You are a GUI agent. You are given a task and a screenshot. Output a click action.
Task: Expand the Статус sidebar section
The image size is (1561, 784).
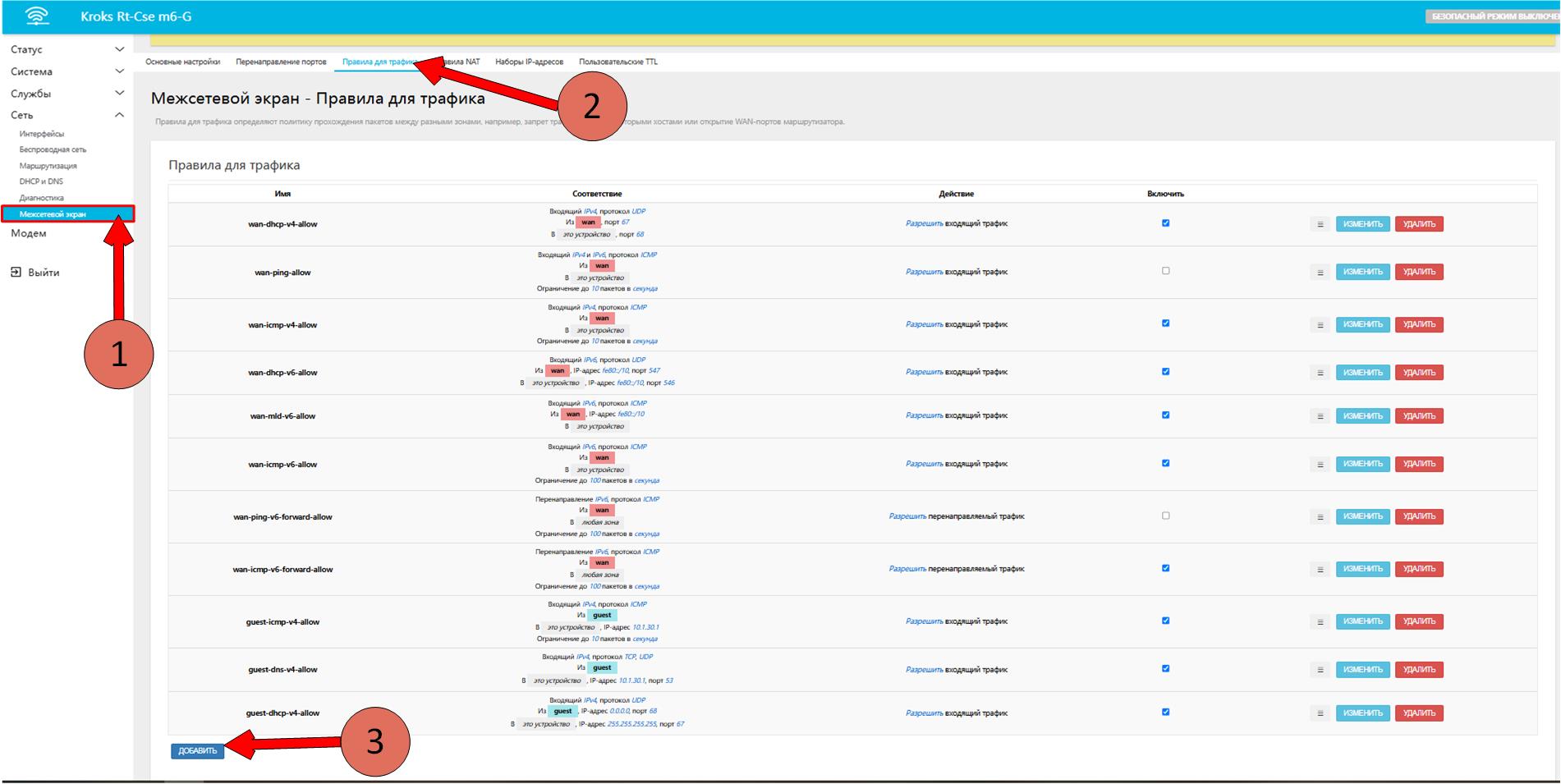(66, 50)
